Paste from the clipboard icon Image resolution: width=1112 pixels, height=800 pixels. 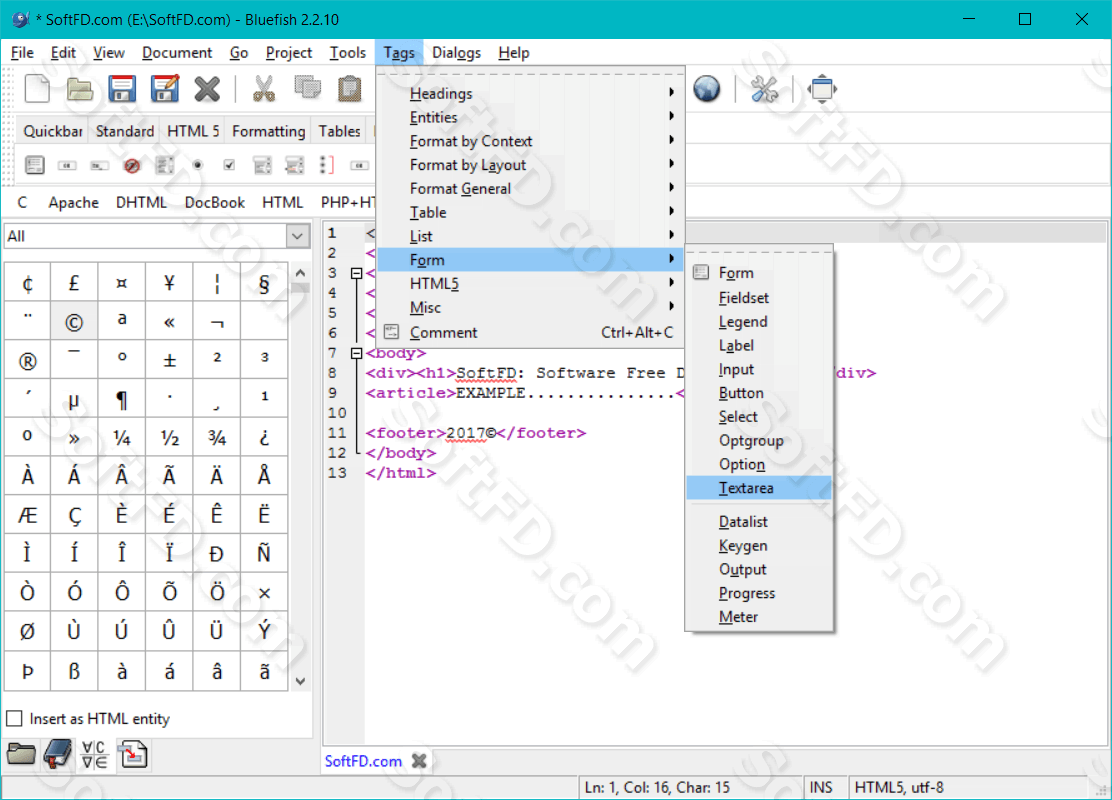tap(349, 89)
